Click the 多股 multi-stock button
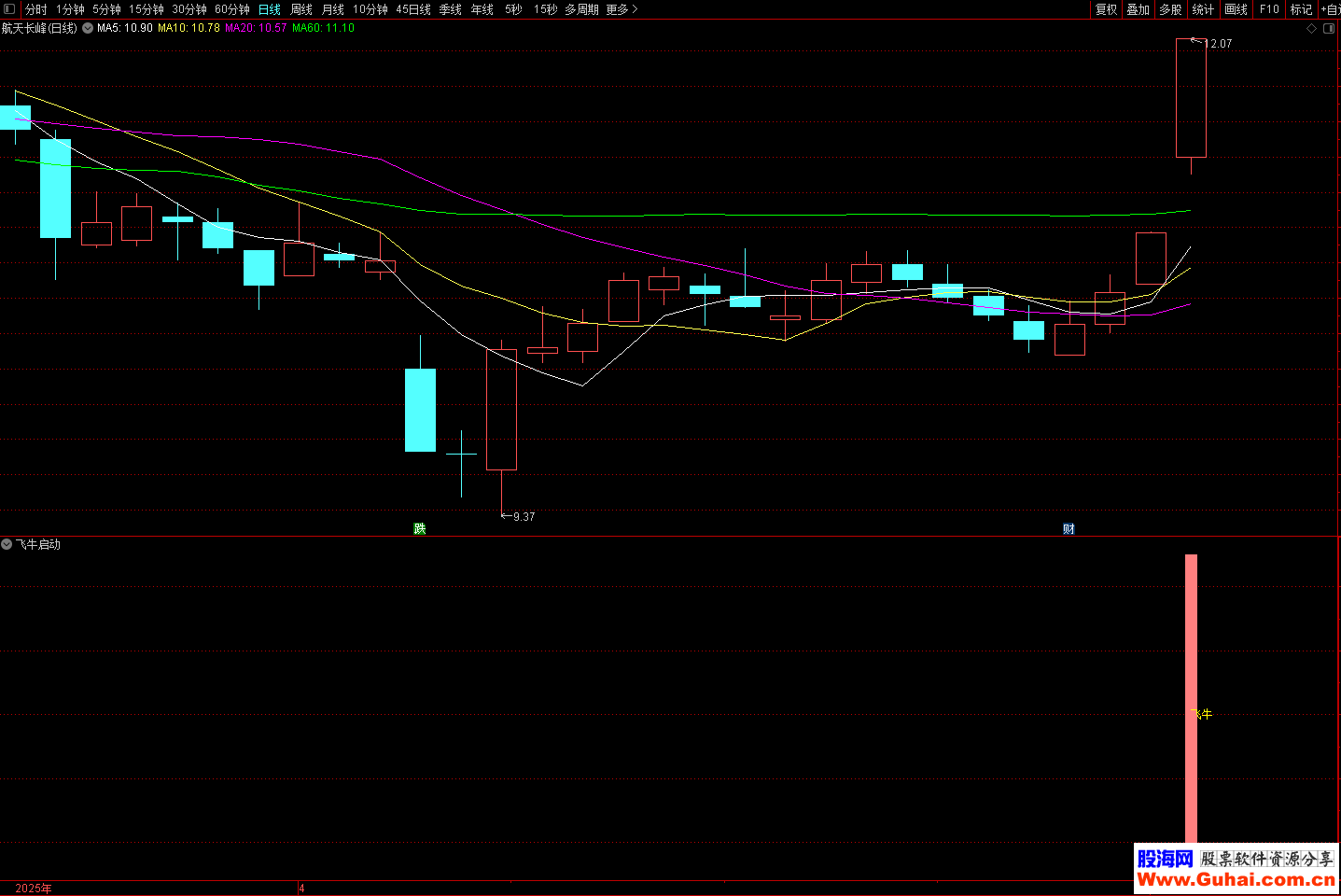Image resolution: width=1341 pixels, height=896 pixels. pos(1170,9)
